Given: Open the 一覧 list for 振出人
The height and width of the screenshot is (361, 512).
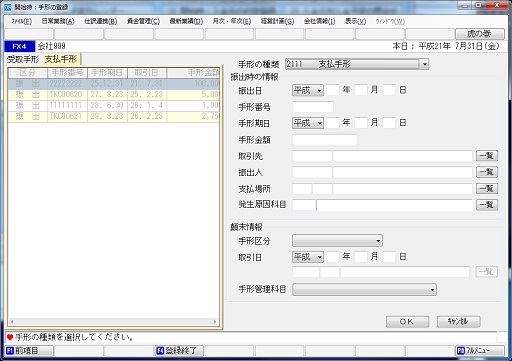Looking at the screenshot, I should 487,172.
